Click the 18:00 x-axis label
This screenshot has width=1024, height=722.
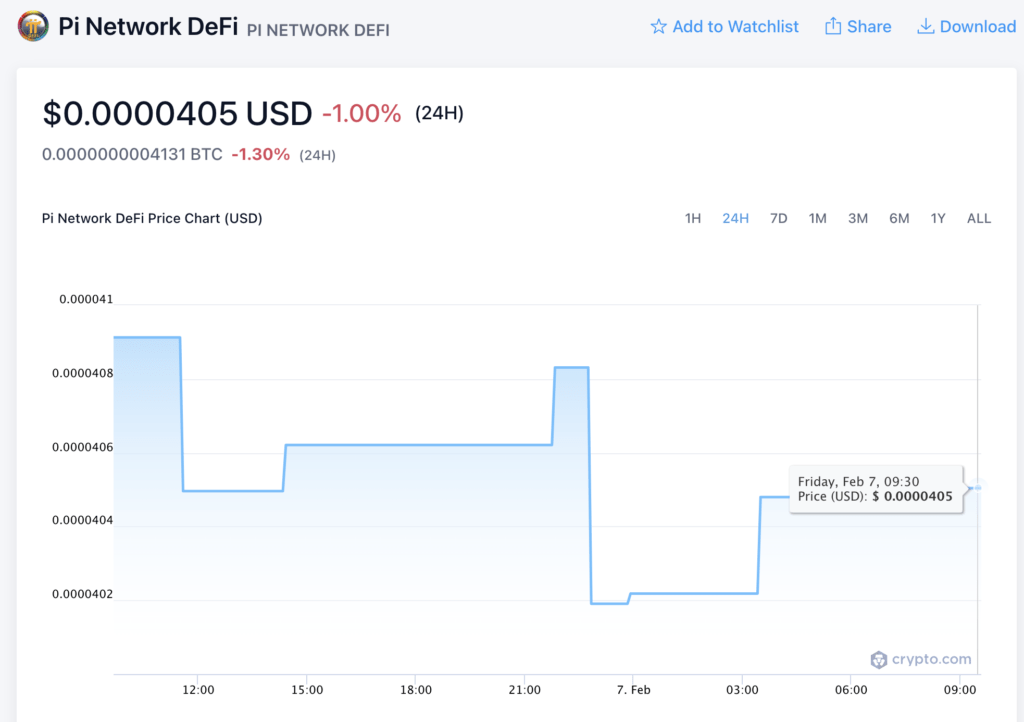tap(415, 690)
